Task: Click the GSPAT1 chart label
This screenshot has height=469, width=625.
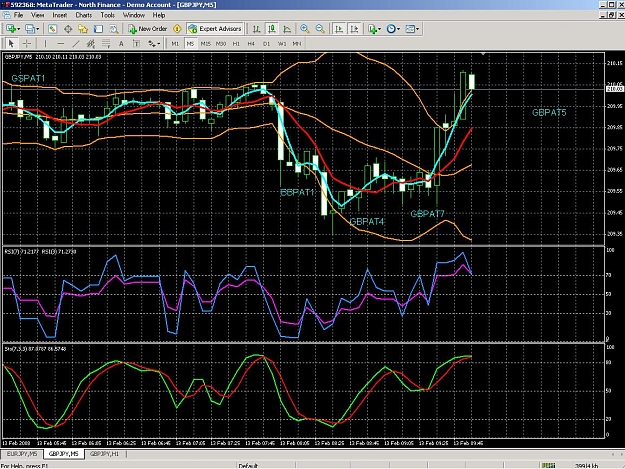Action: 28,78
